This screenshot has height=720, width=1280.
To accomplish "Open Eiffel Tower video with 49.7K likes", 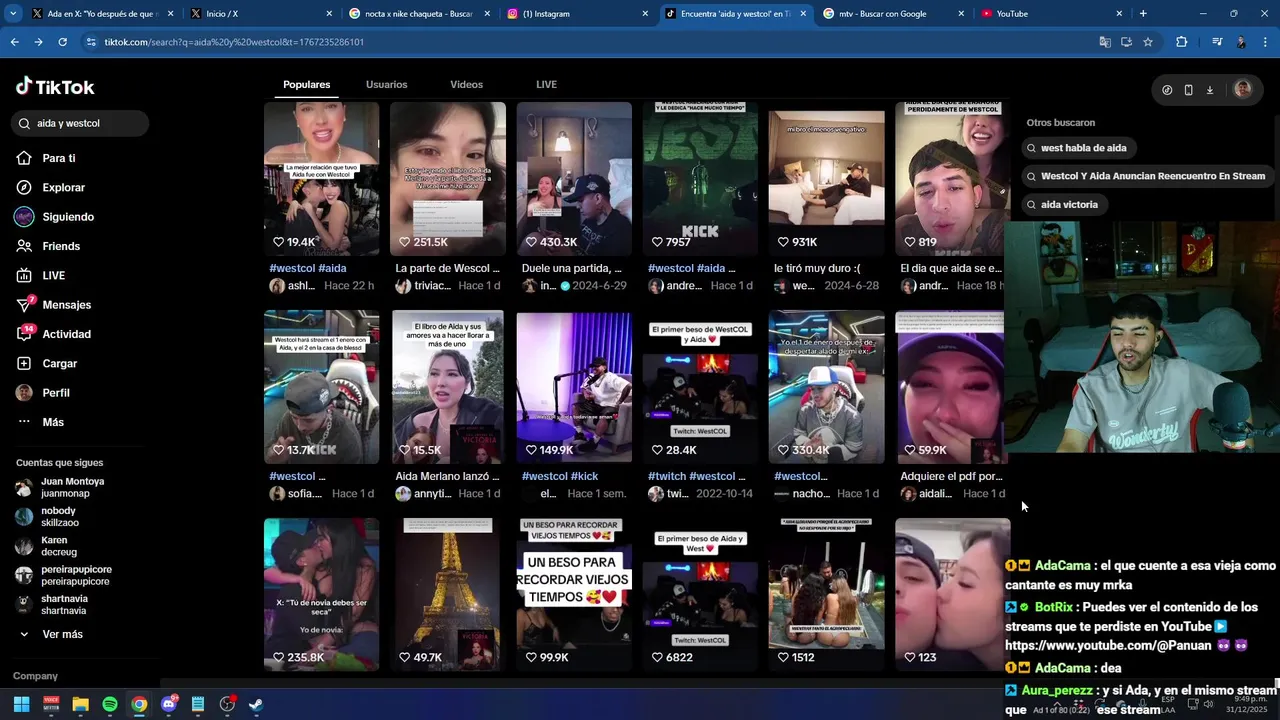I will [447, 595].
